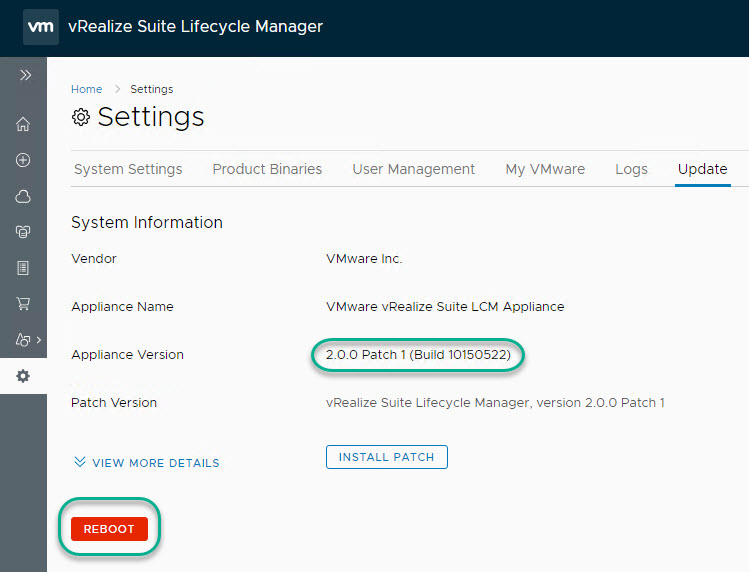Open the Product Binaries tab
This screenshot has height=572, width=749.
[267, 169]
